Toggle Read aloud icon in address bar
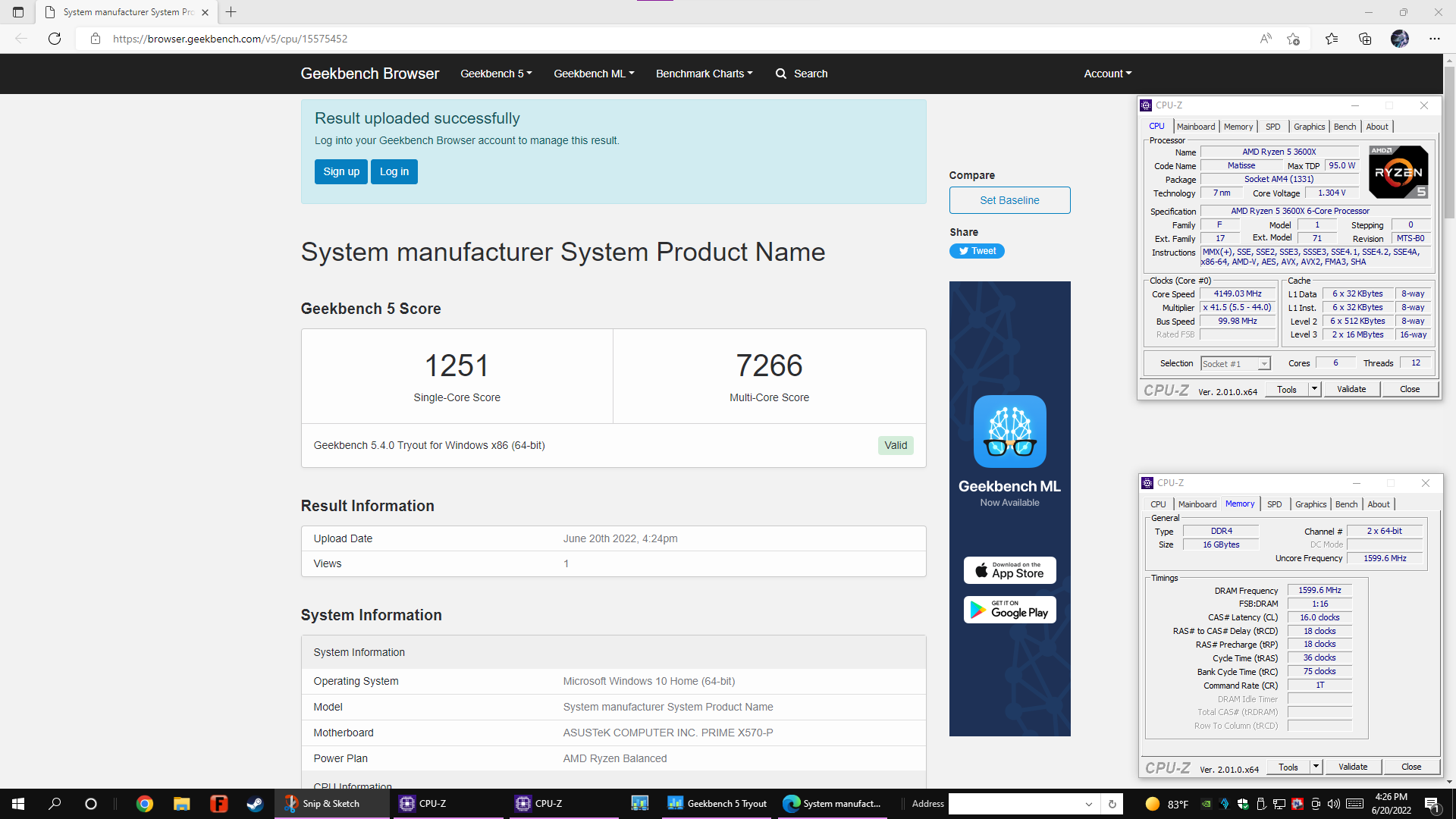Image resolution: width=1456 pixels, height=819 pixels. coord(1266,39)
